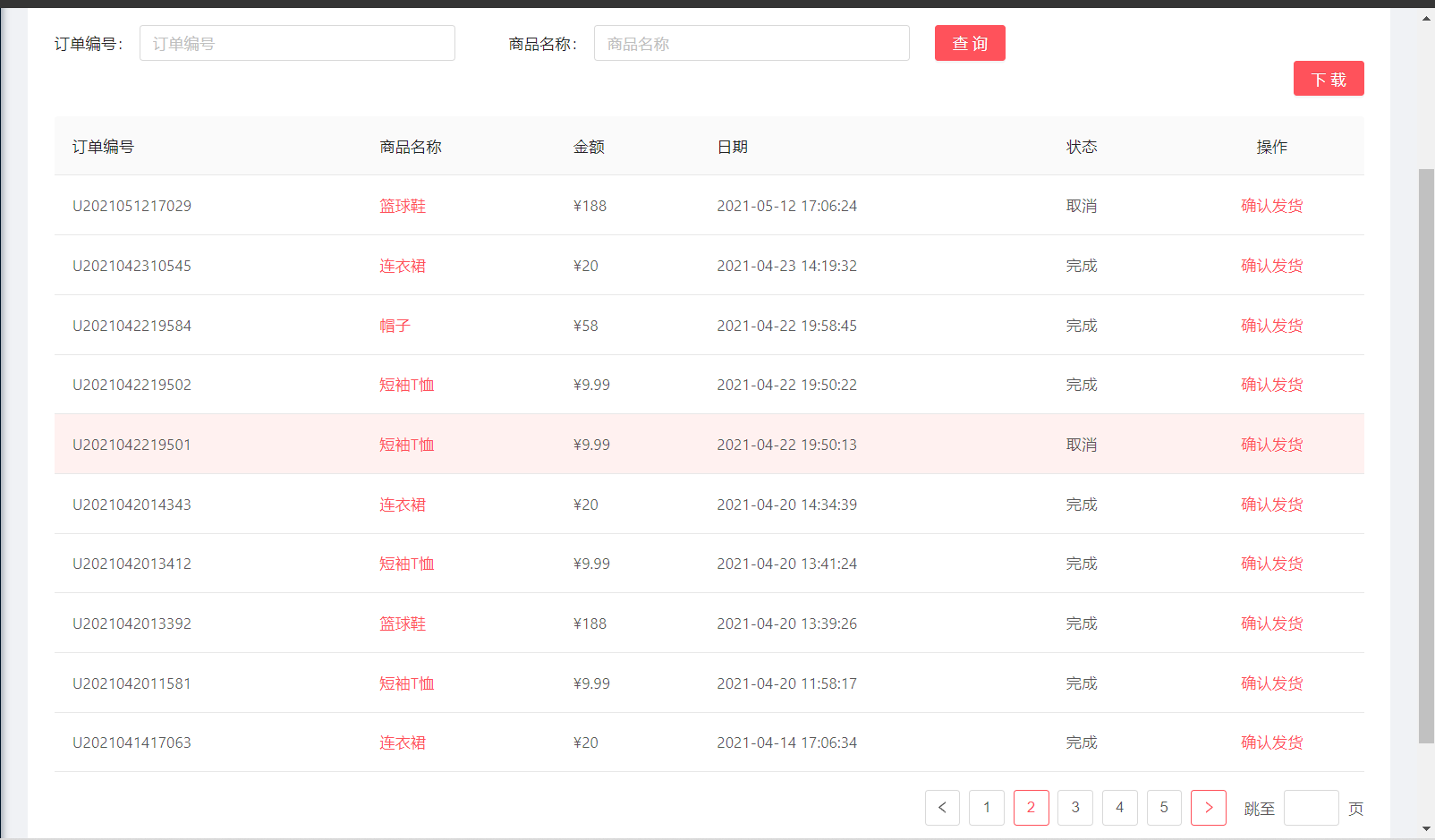Click the 查询 search button
The width and height of the screenshot is (1435, 840).
coord(970,43)
